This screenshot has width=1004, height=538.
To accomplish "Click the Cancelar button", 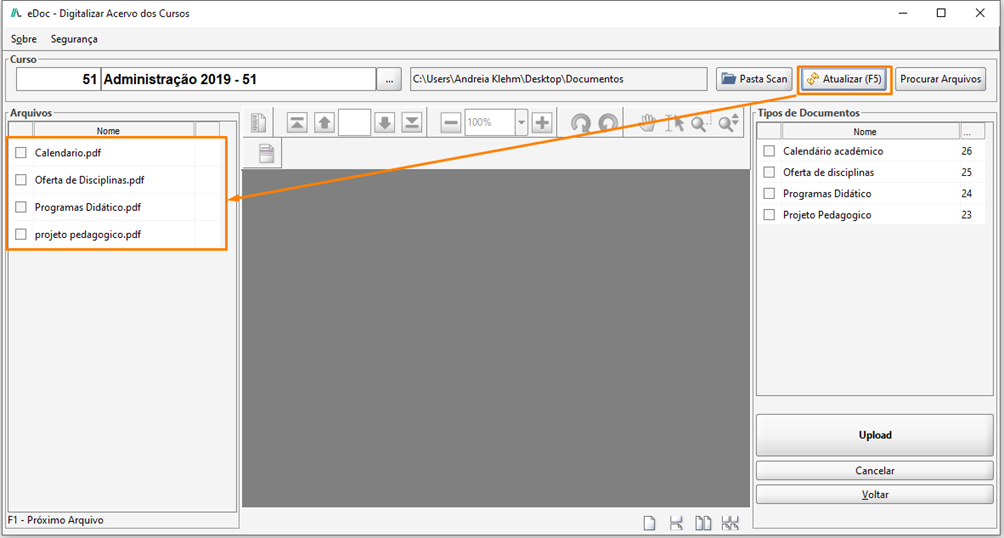I will click(x=875, y=470).
